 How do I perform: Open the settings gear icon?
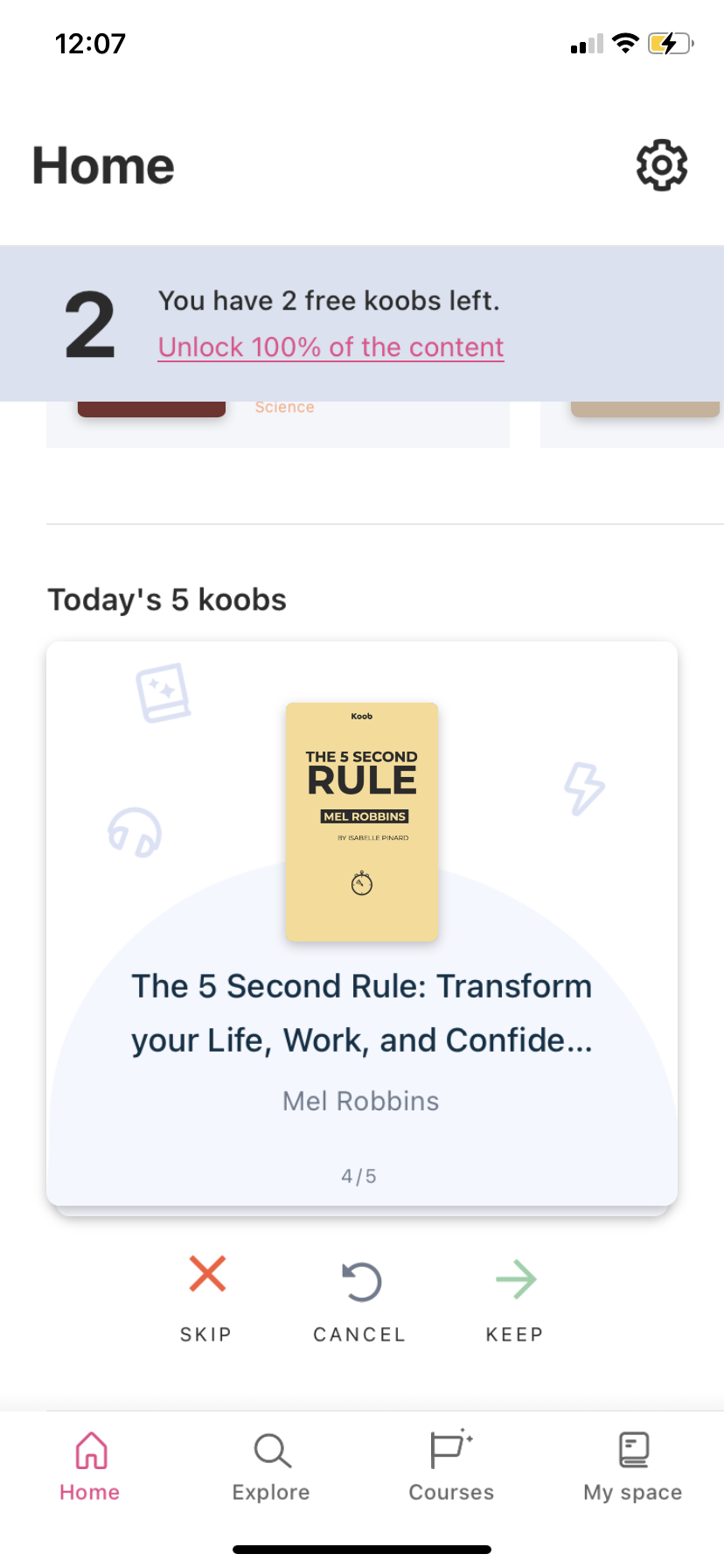pyautogui.click(x=661, y=164)
